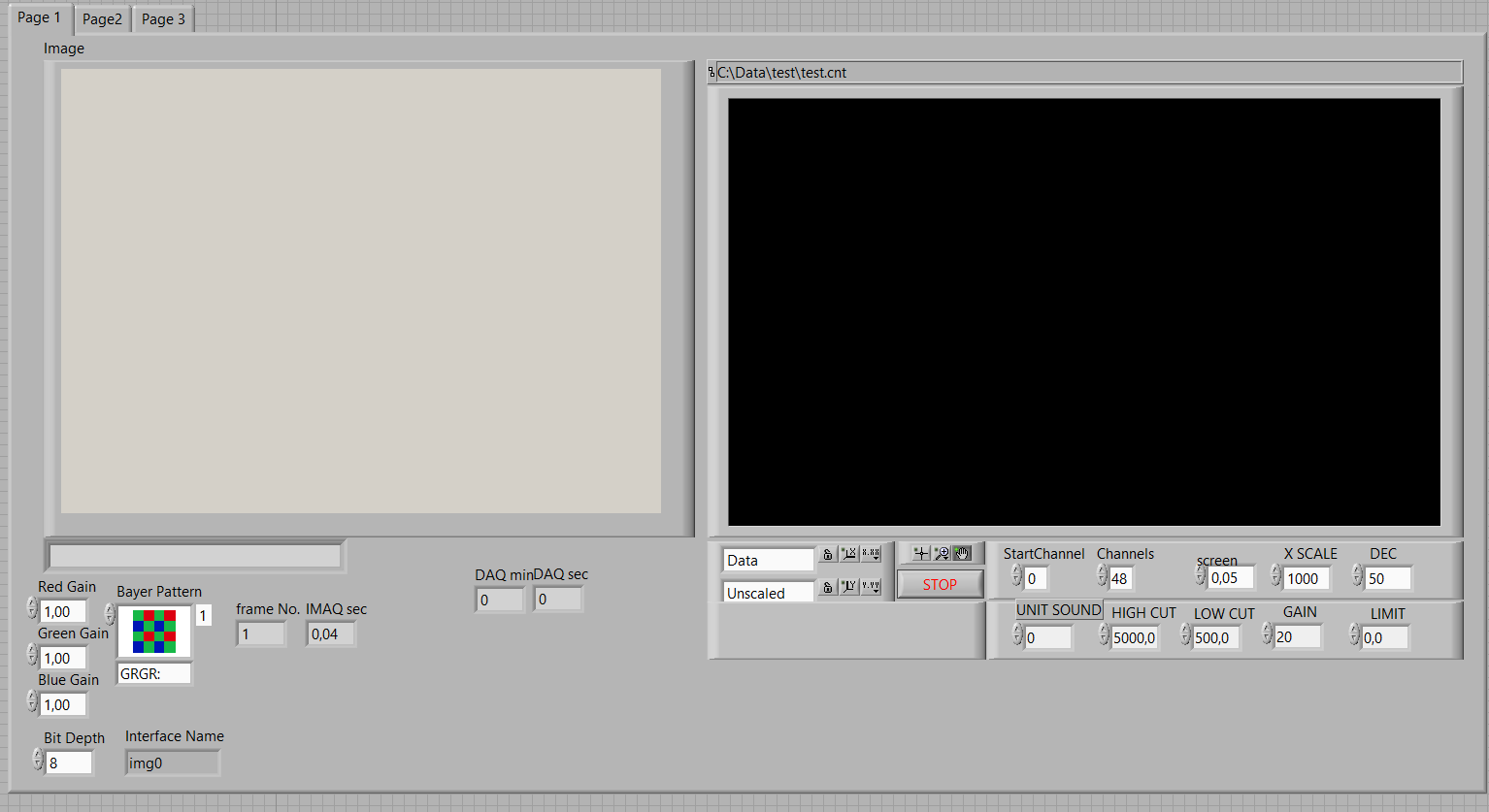Click the UNIT SOUND value field
This screenshot has height=812, width=1489.
(x=1048, y=637)
